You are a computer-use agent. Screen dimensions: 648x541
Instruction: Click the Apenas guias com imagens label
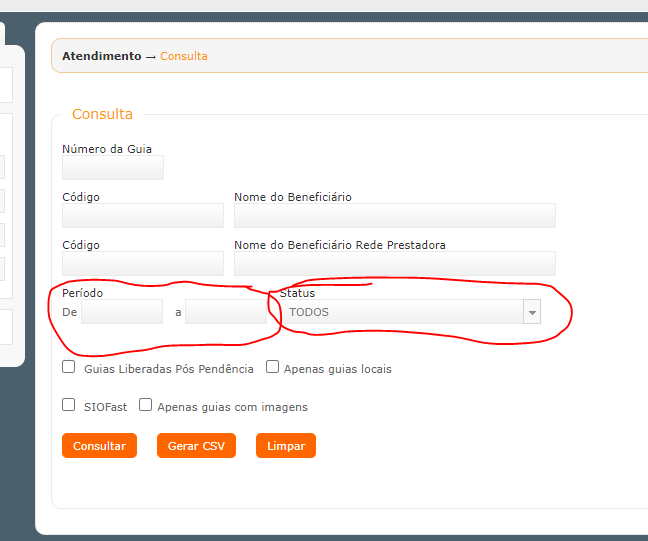pos(233,407)
